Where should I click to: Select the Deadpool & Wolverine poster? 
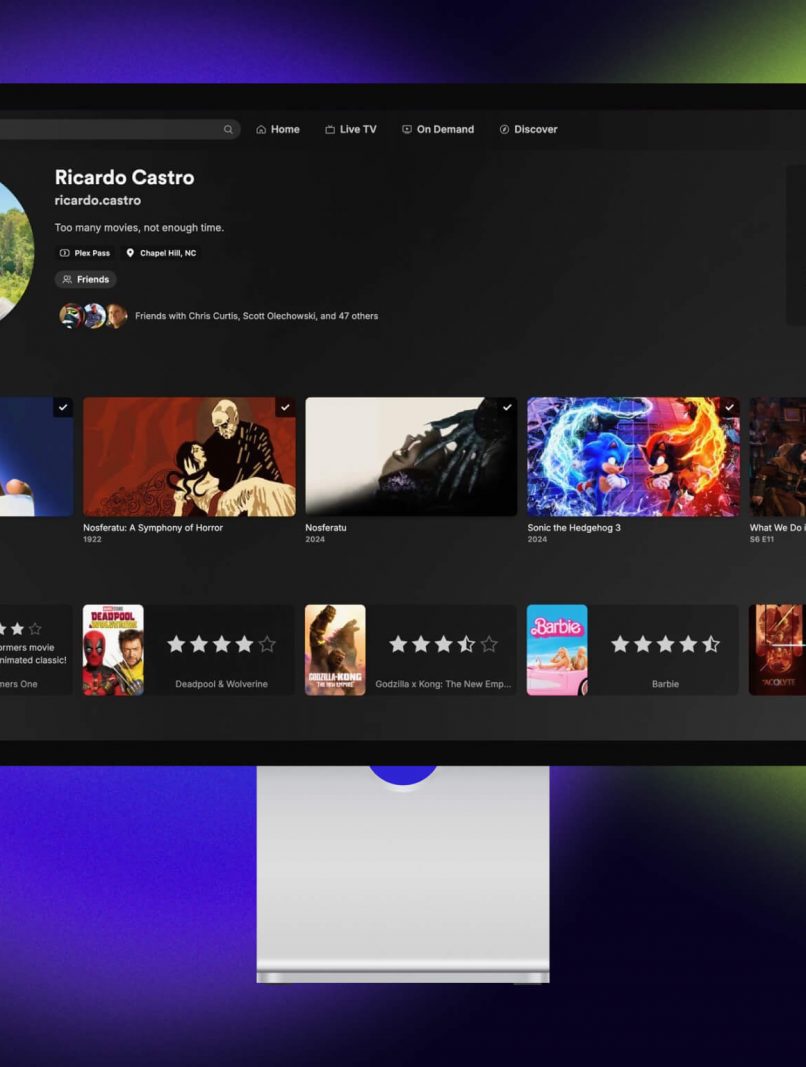click(113, 649)
